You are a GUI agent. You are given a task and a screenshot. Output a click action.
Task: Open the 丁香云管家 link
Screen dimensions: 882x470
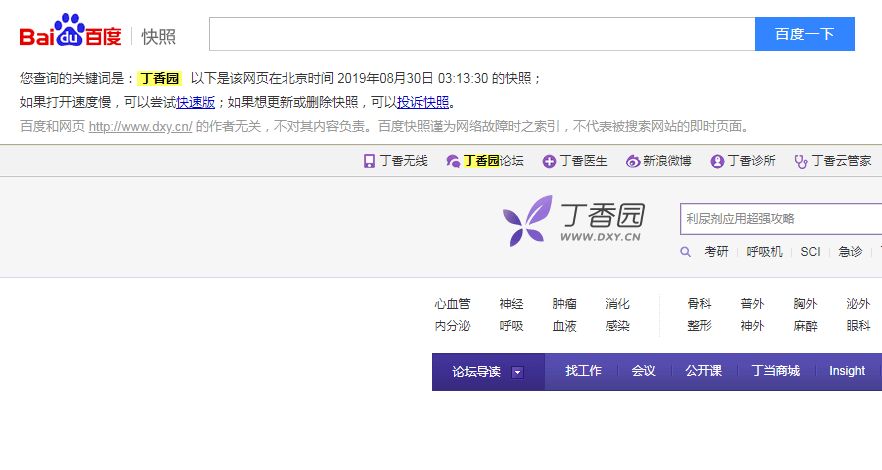(x=842, y=161)
